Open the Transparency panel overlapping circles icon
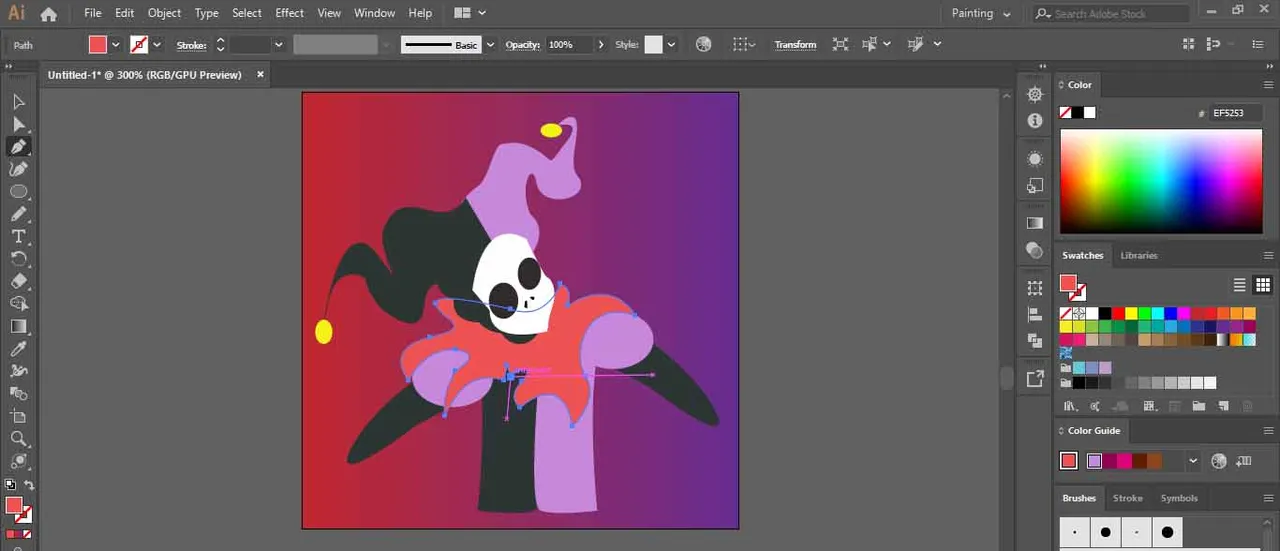 click(1035, 249)
